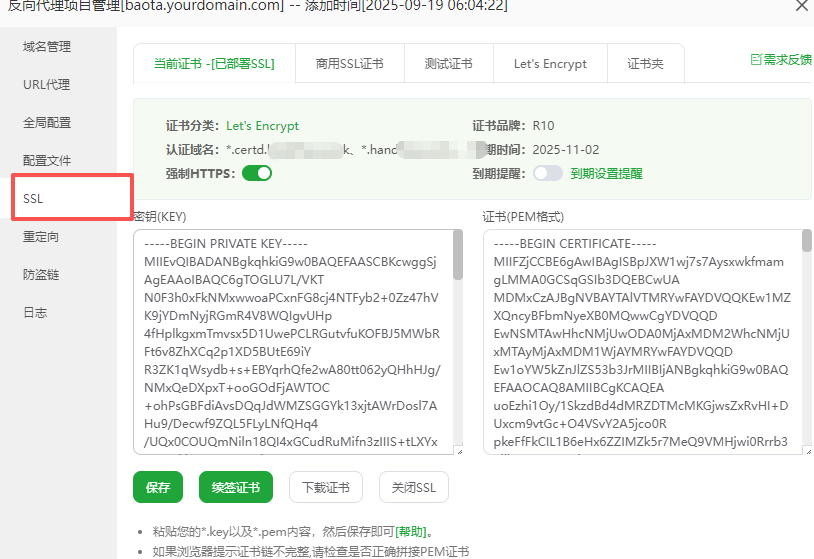
Task: Select SSL in the sidebar
Action: 34,199
